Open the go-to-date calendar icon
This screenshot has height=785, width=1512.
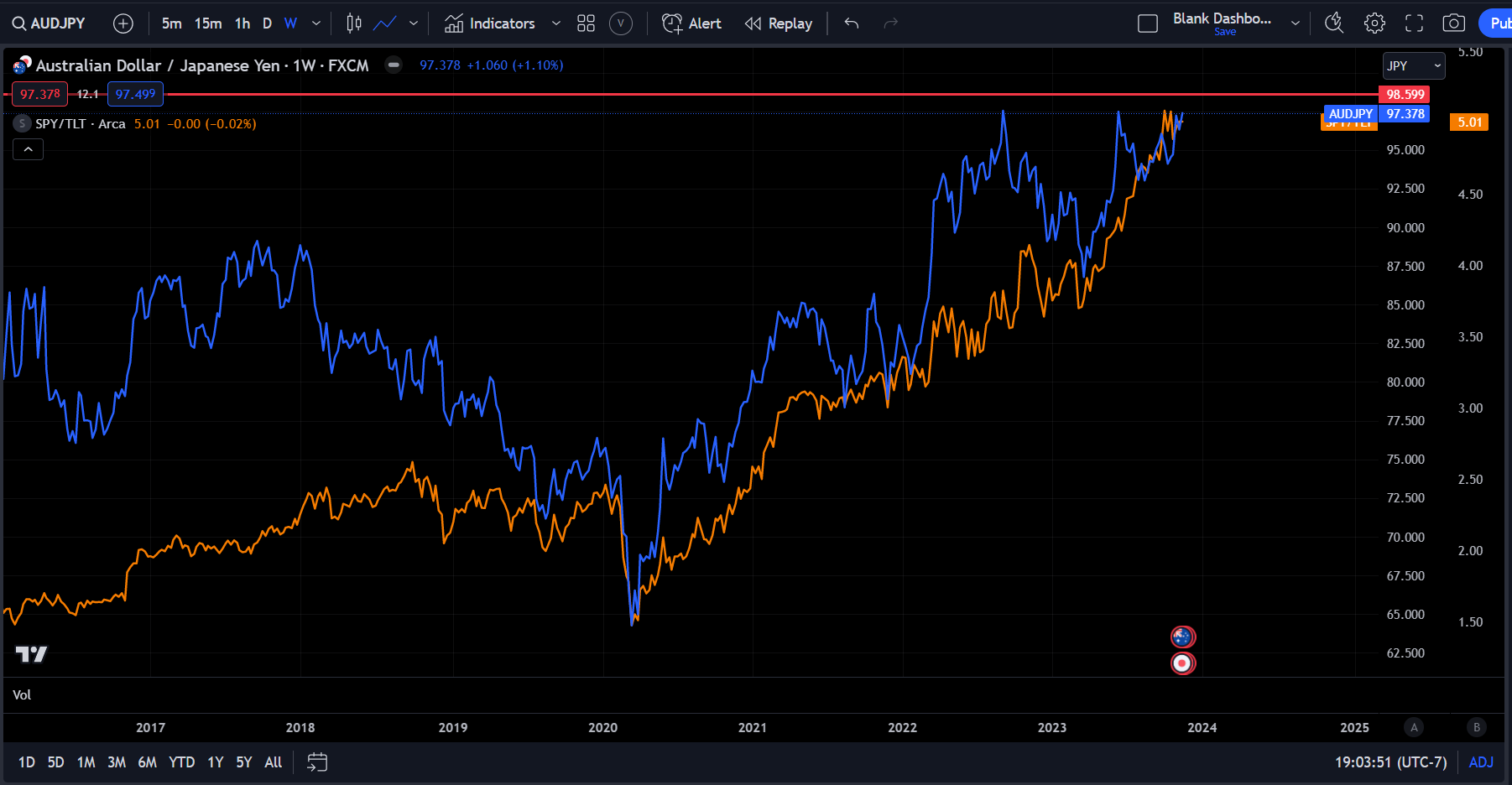point(316,762)
